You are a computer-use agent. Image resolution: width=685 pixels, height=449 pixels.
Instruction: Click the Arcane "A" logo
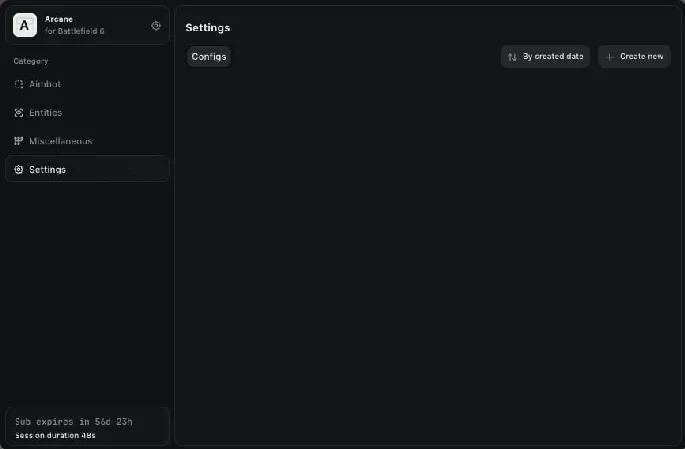point(25,25)
